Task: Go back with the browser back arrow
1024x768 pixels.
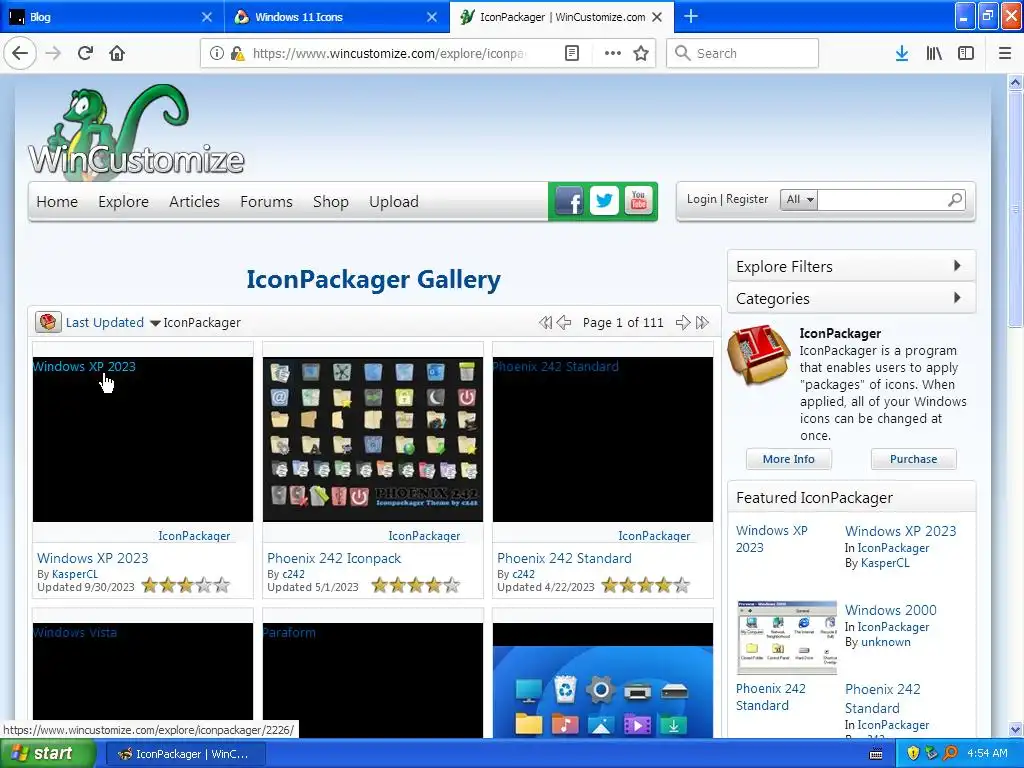Action: point(20,54)
